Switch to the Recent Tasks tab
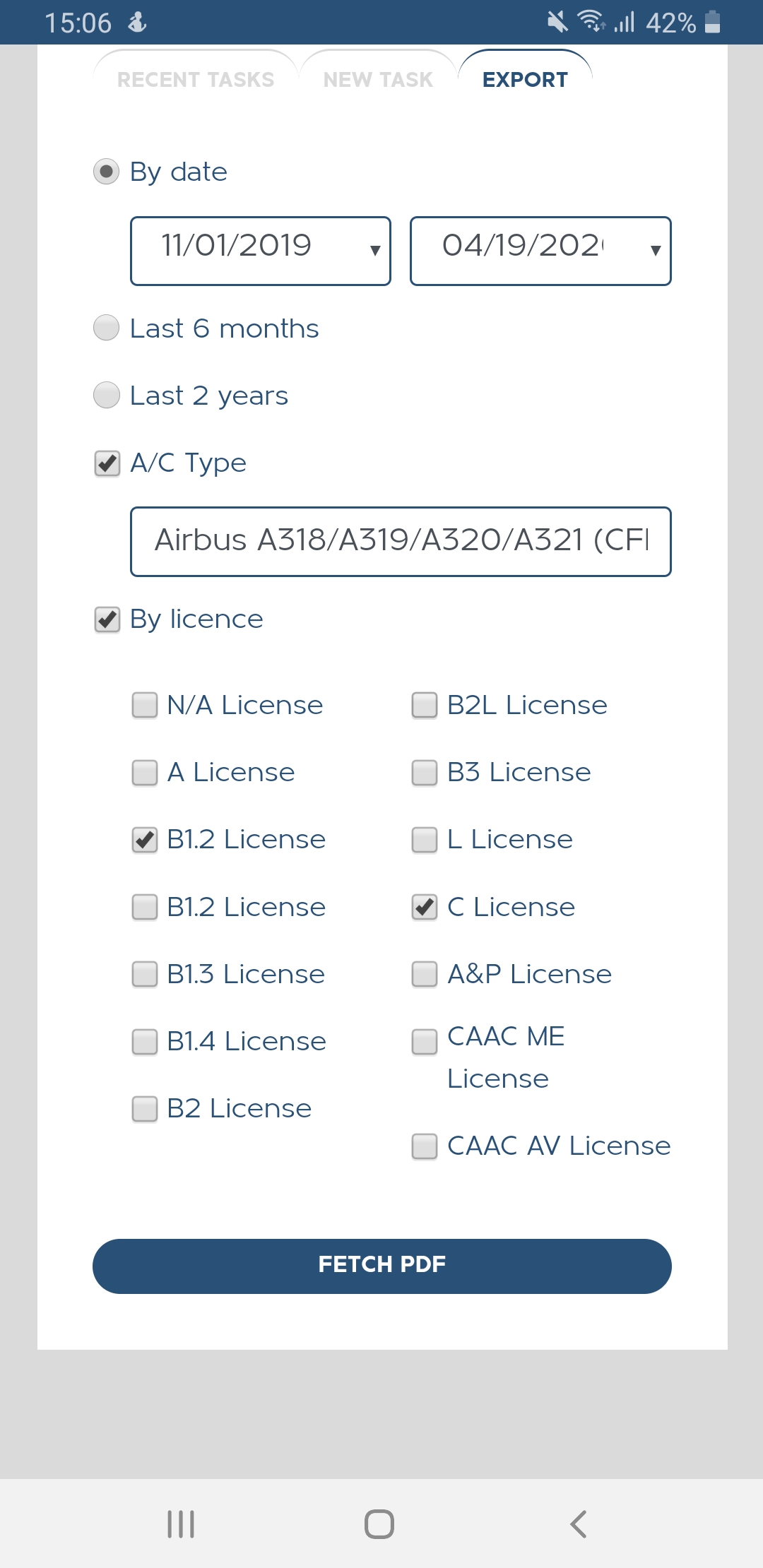Screen dimensions: 763x1568 pos(196,79)
